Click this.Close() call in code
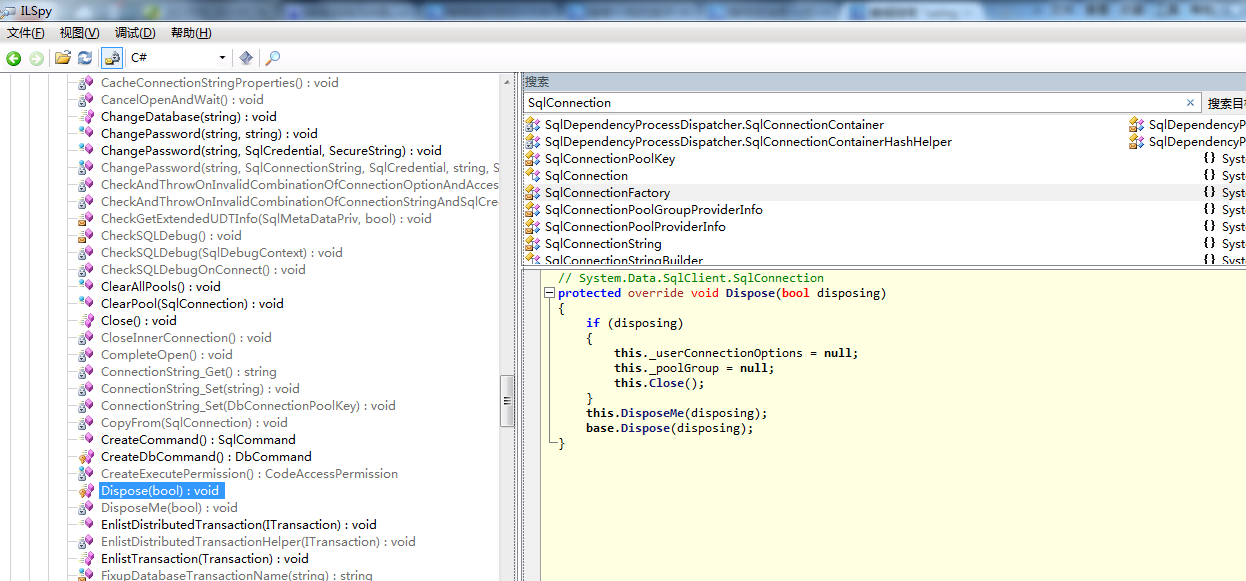This screenshot has width=1246, height=581. click(x=659, y=383)
